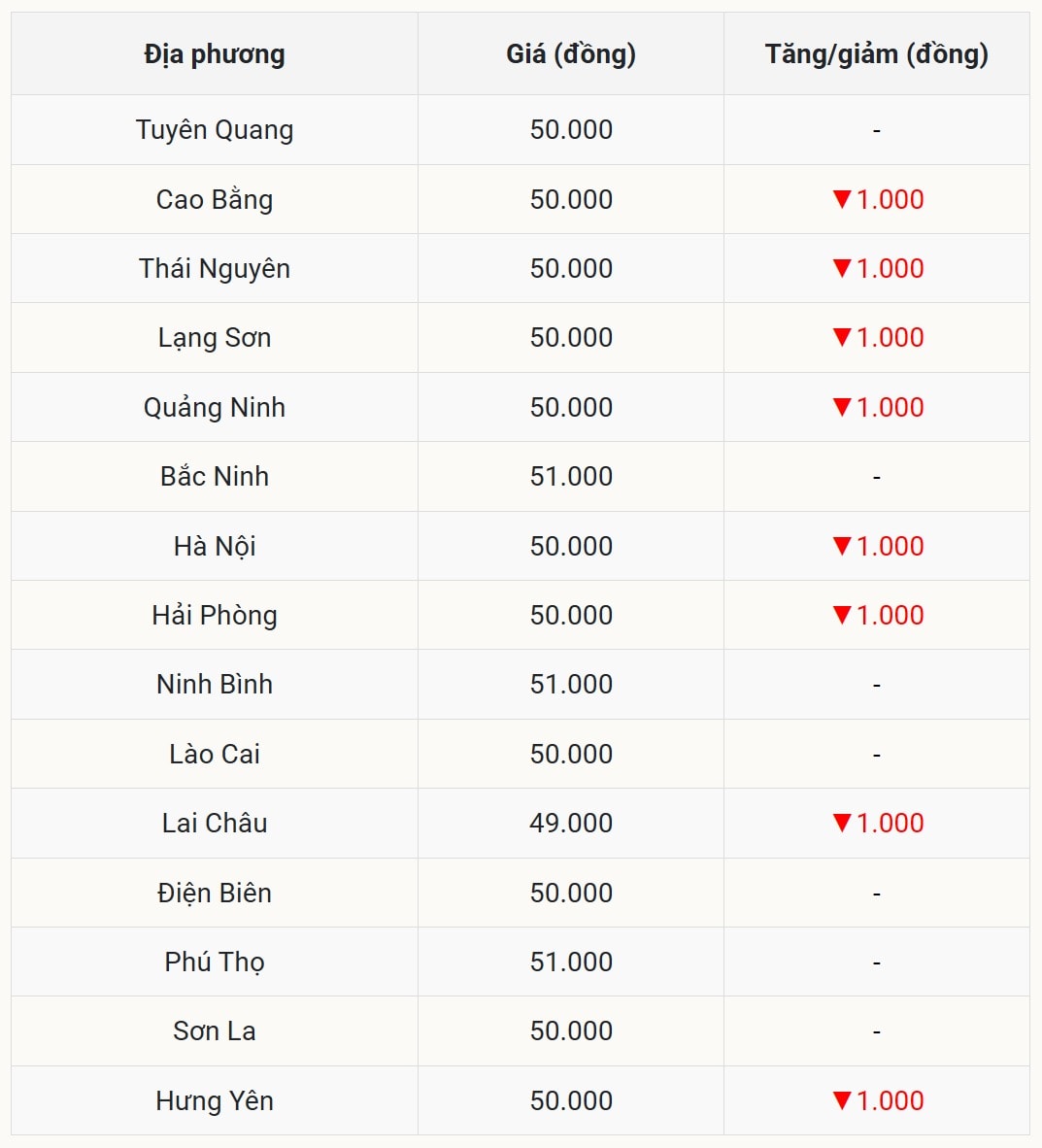This screenshot has width=1042, height=1148.
Task: Select the Ninh Bình location cell
Action: coord(215,685)
